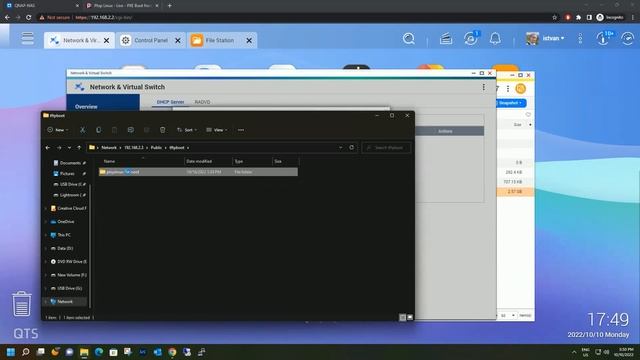Go up one level with Explorer up arrow
The width and height of the screenshot is (640, 360).
coord(79,148)
